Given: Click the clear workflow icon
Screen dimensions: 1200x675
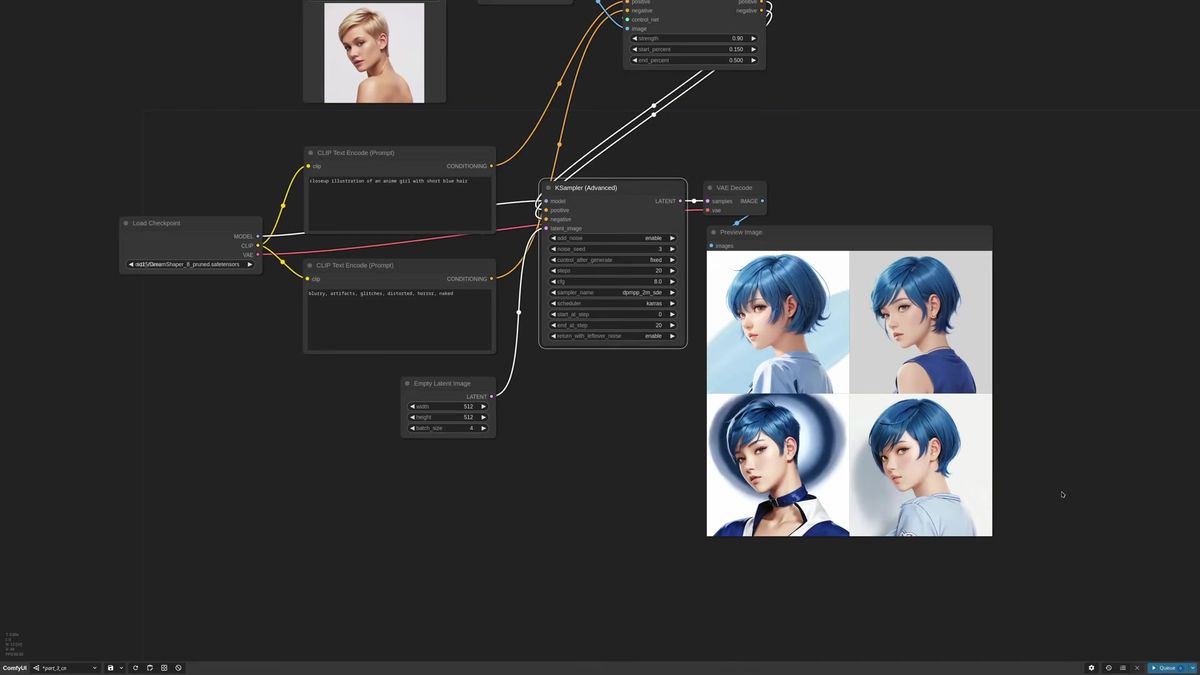Looking at the screenshot, I should (x=178, y=668).
